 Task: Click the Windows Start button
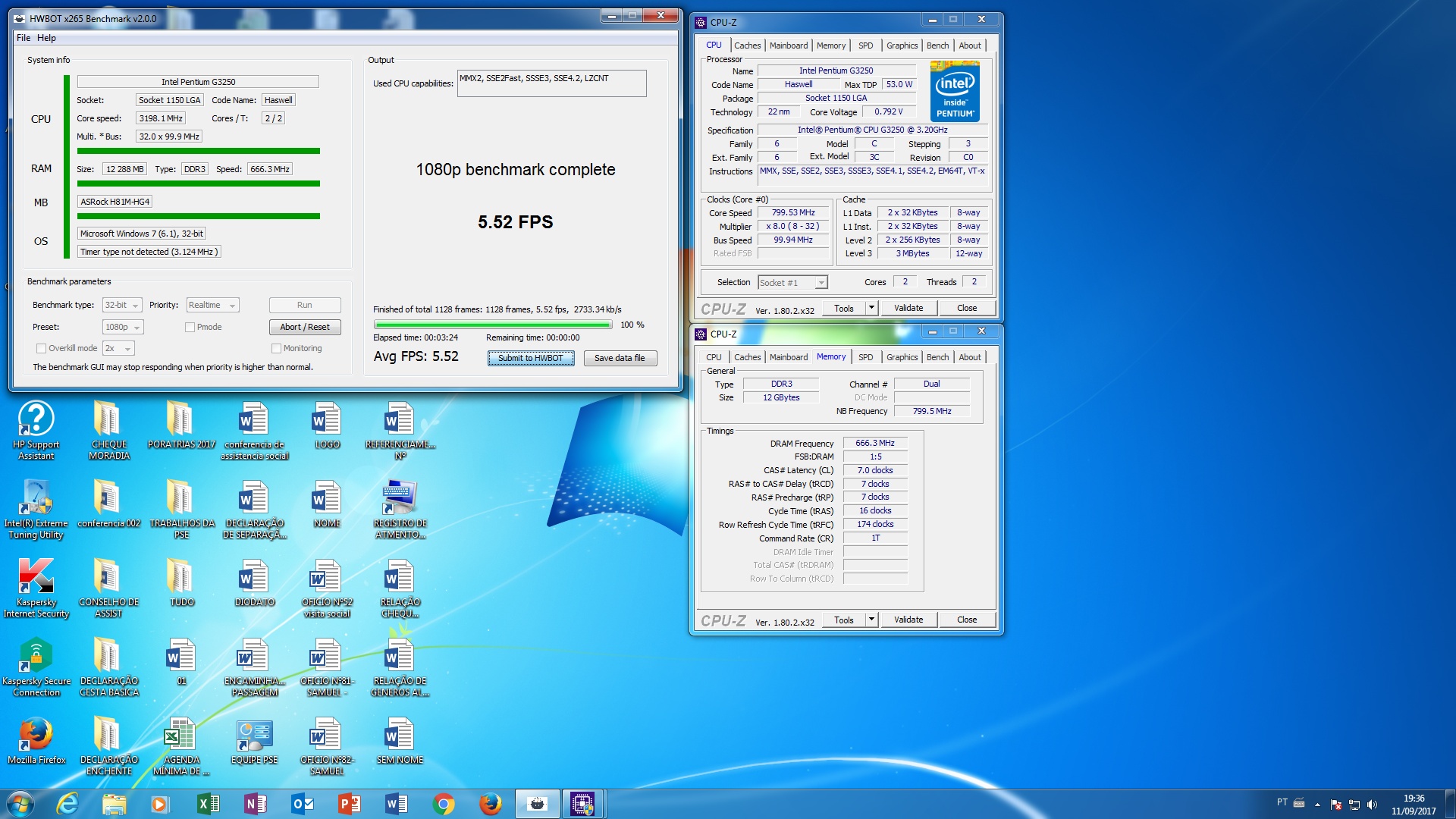20,804
